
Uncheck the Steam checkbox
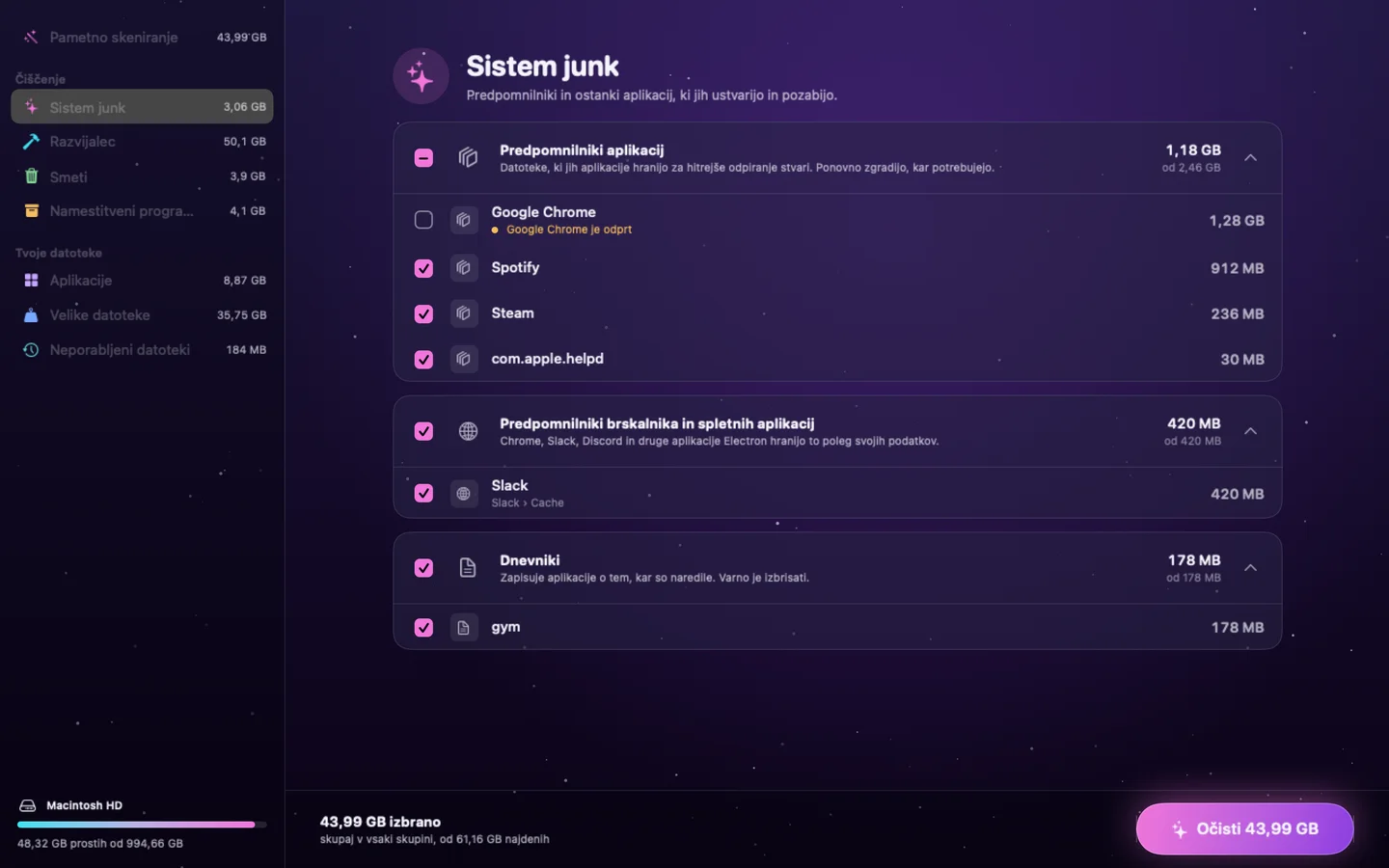[423, 313]
